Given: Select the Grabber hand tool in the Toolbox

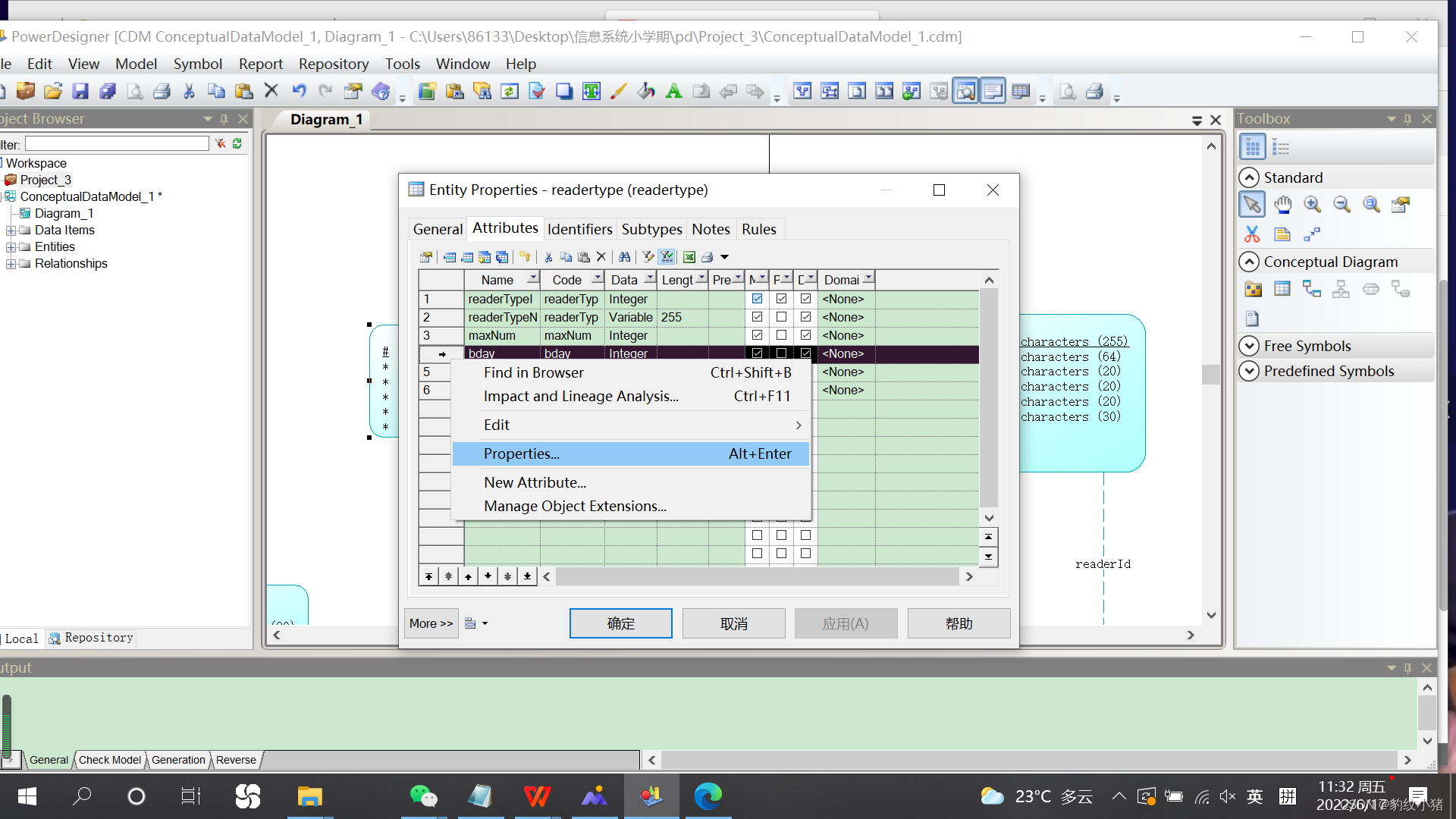Looking at the screenshot, I should (x=1282, y=205).
